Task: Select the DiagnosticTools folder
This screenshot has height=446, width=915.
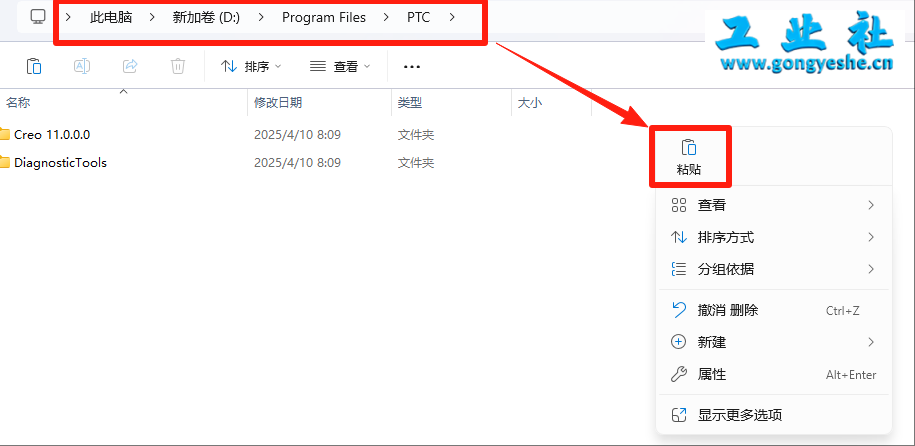Action: 60,162
